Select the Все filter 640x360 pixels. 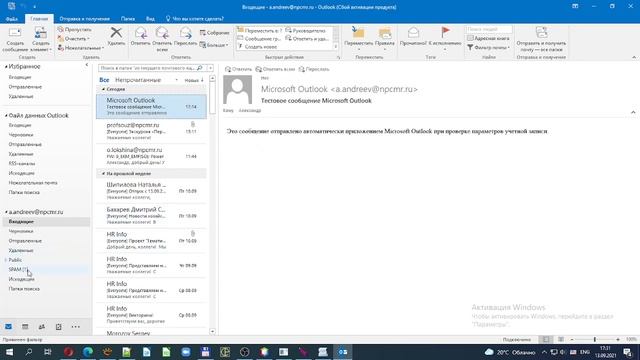click(104, 80)
